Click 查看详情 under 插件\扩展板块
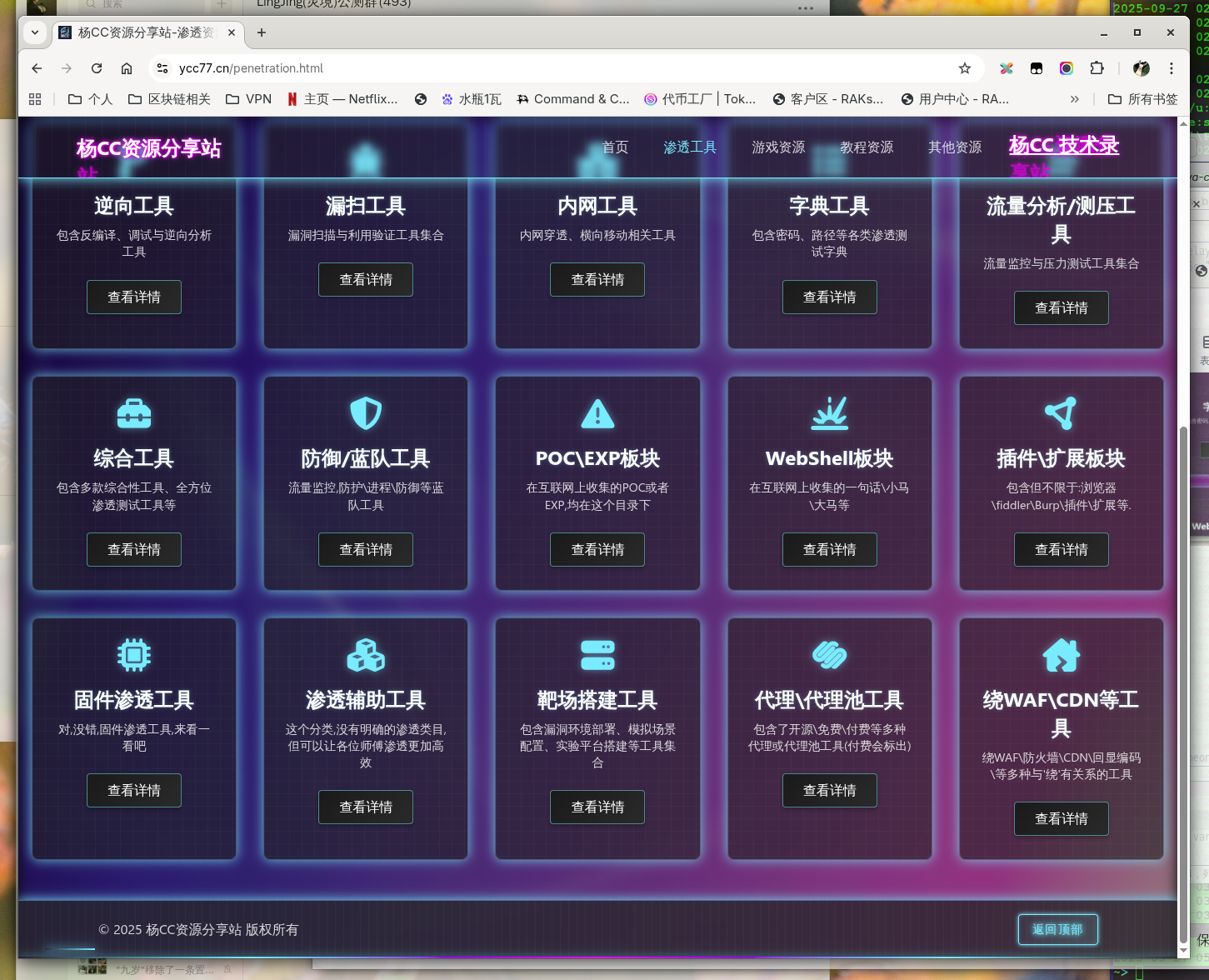Screen dimensions: 1209x980 point(1062,550)
